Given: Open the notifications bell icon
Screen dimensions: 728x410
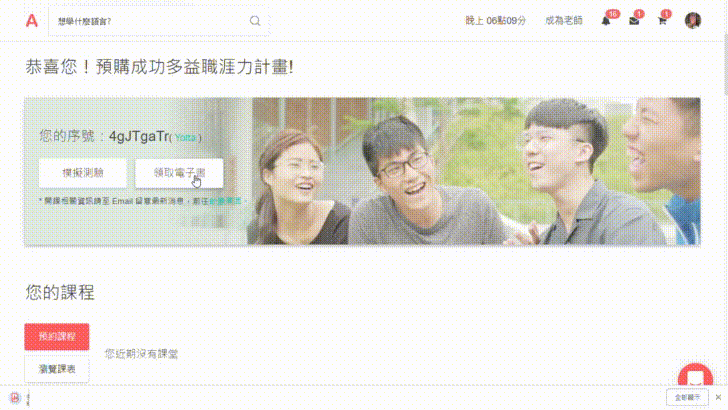Looking at the screenshot, I should 606,21.
